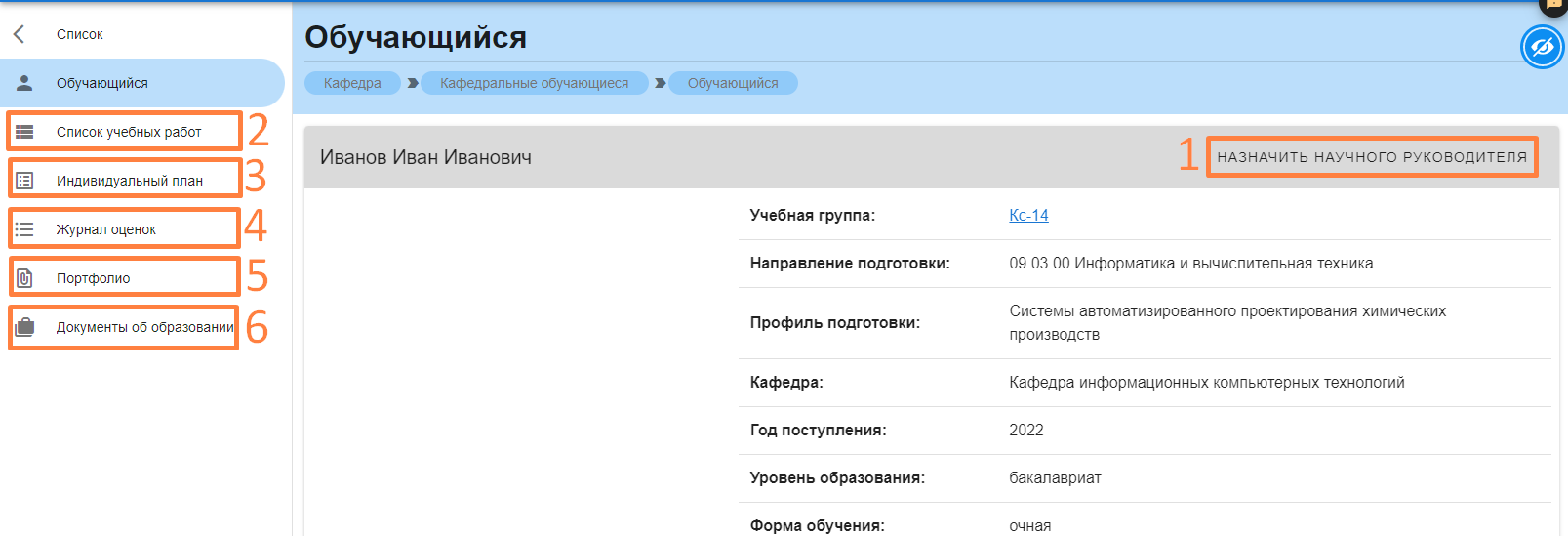This screenshot has height=536, width=1568.
Task: Open the Журнал оценок menu entry
Action: tap(106, 229)
